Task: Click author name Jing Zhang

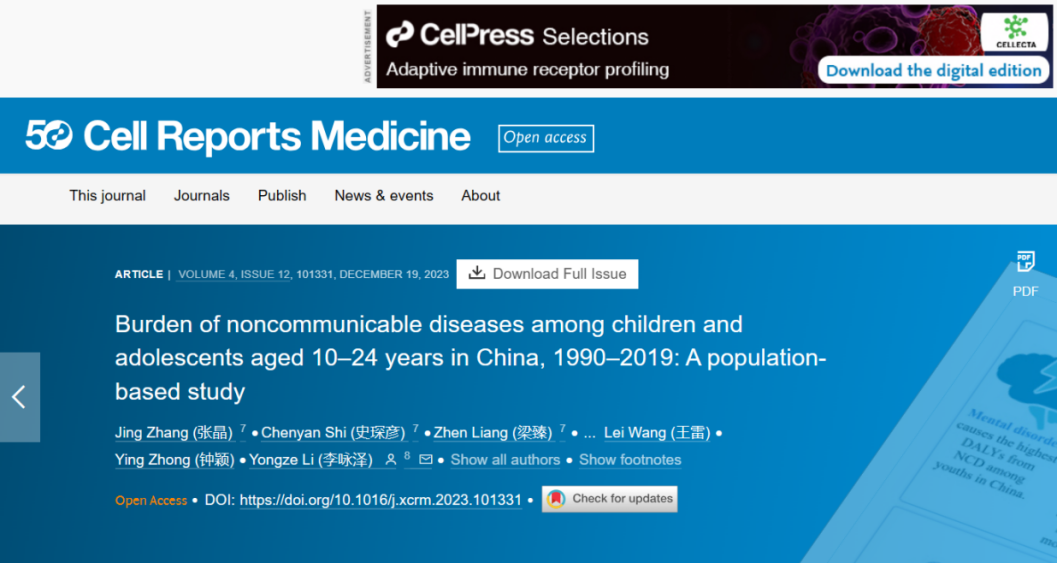Action: [x=152, y=433]
